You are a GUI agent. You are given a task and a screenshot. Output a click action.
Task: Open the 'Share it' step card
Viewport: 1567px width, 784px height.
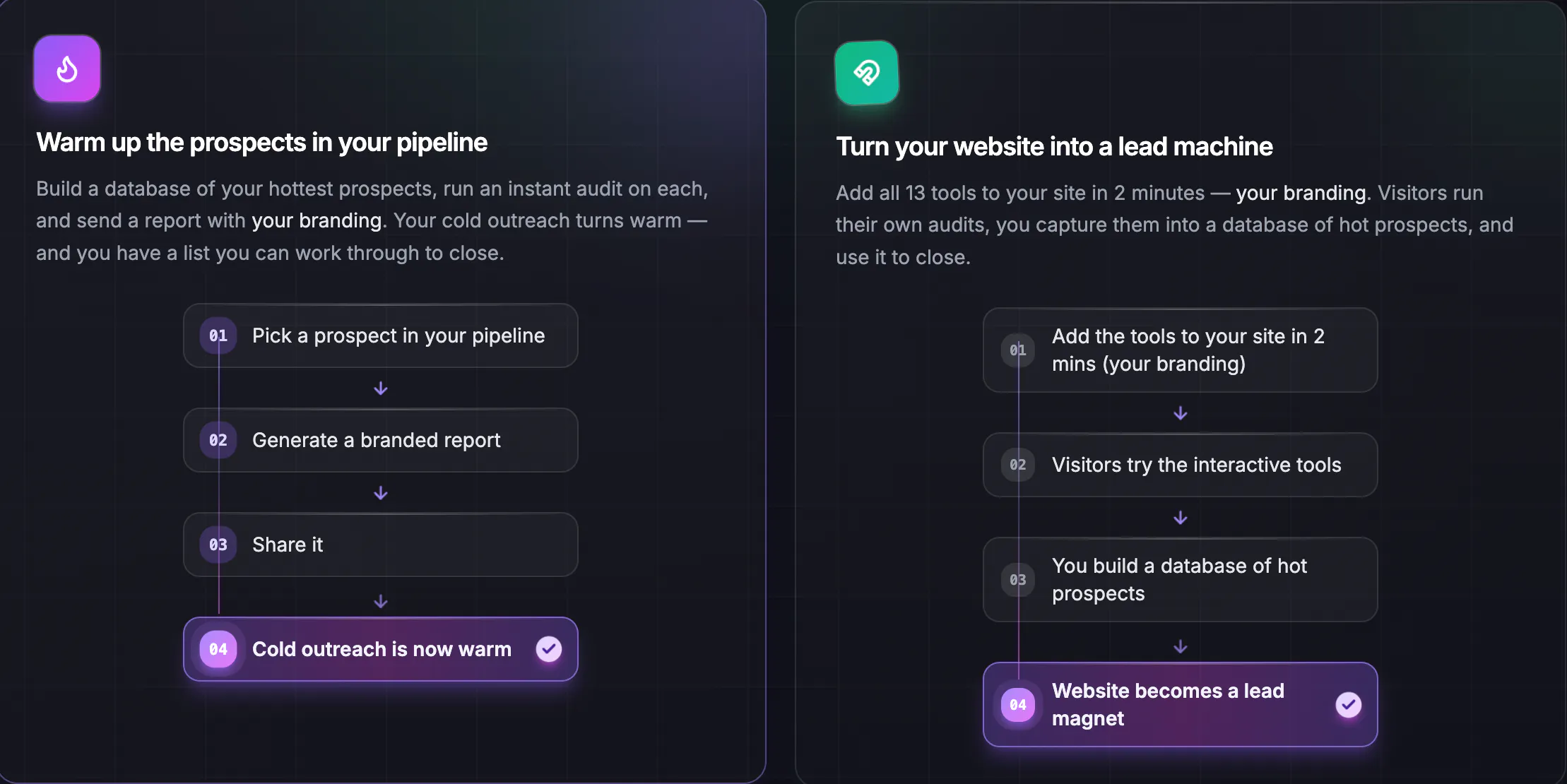click(x=381, y=545)
